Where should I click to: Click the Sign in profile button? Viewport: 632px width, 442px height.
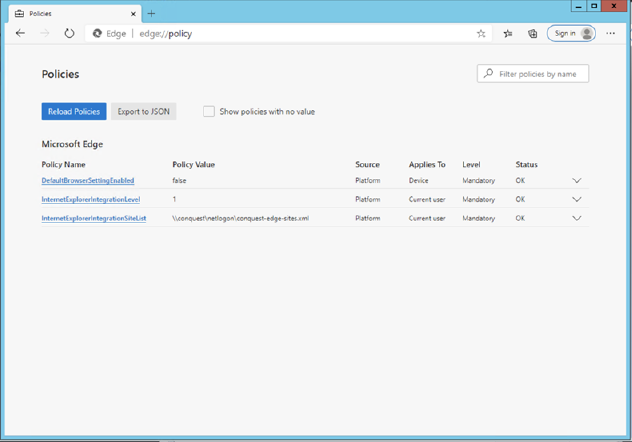[x=571, y=33]
